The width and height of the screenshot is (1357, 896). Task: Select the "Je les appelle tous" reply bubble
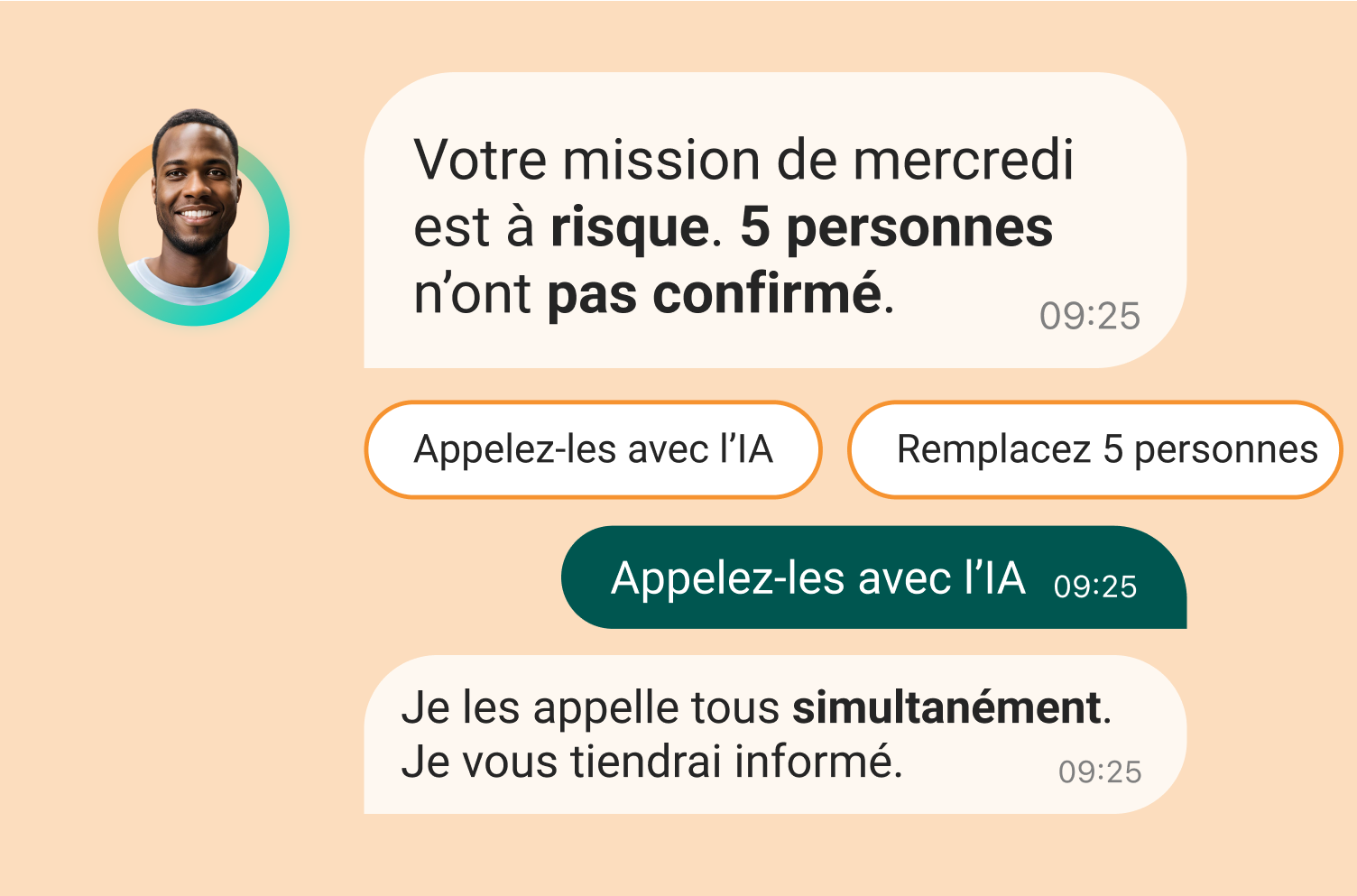tap(774, 734)
